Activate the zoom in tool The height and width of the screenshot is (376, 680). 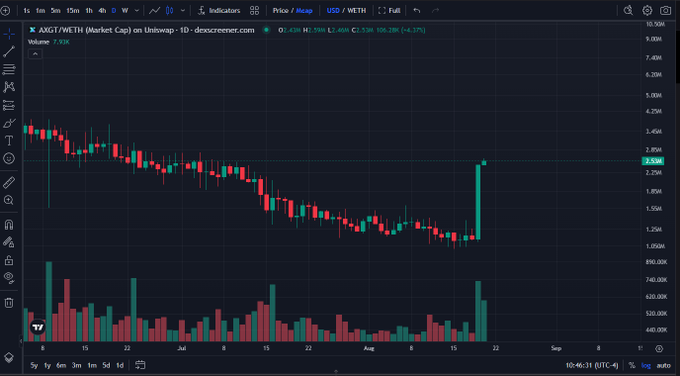click(x=9, y=200)
